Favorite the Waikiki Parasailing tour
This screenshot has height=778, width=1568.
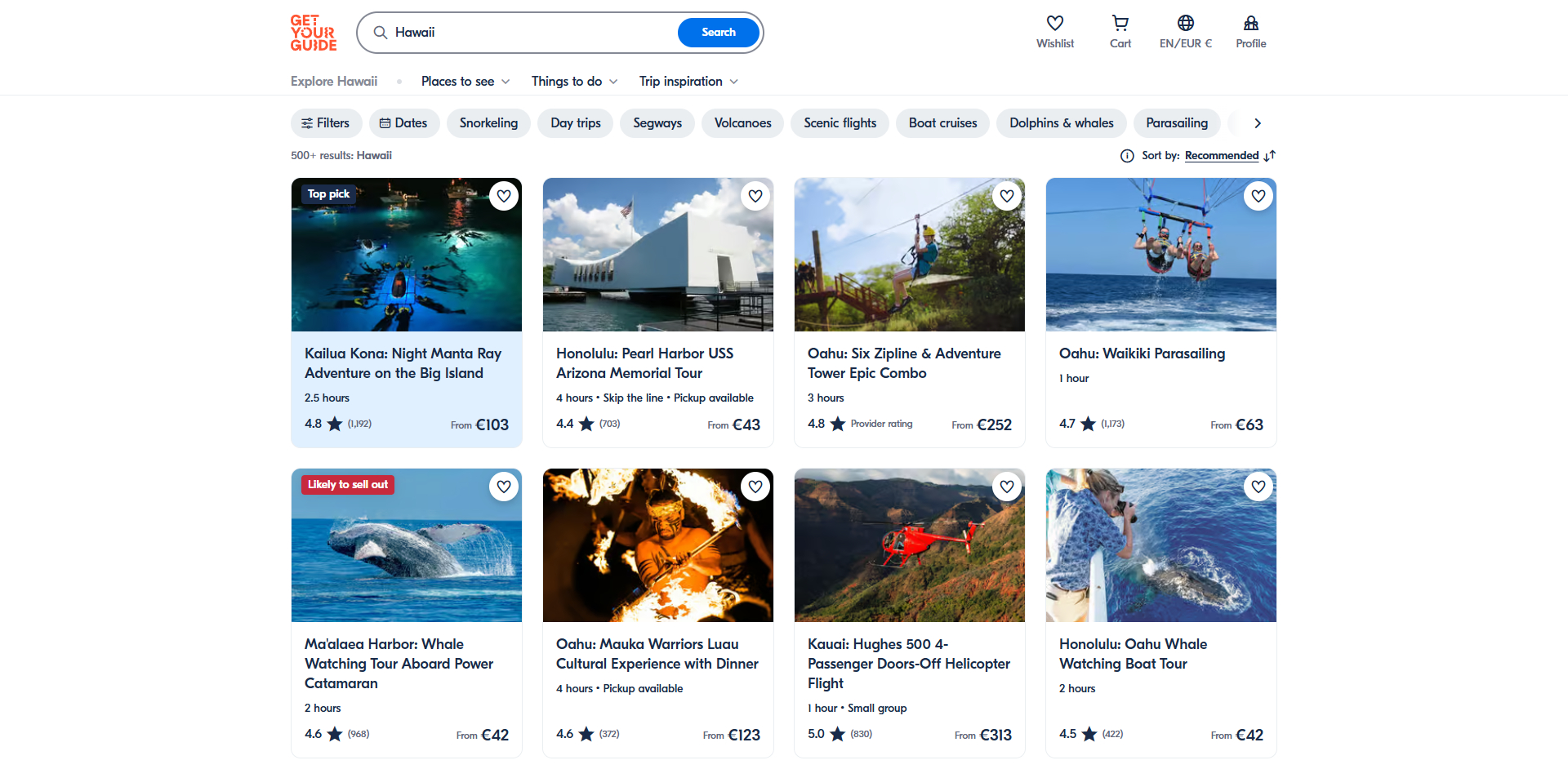[x=1258, y=196]
